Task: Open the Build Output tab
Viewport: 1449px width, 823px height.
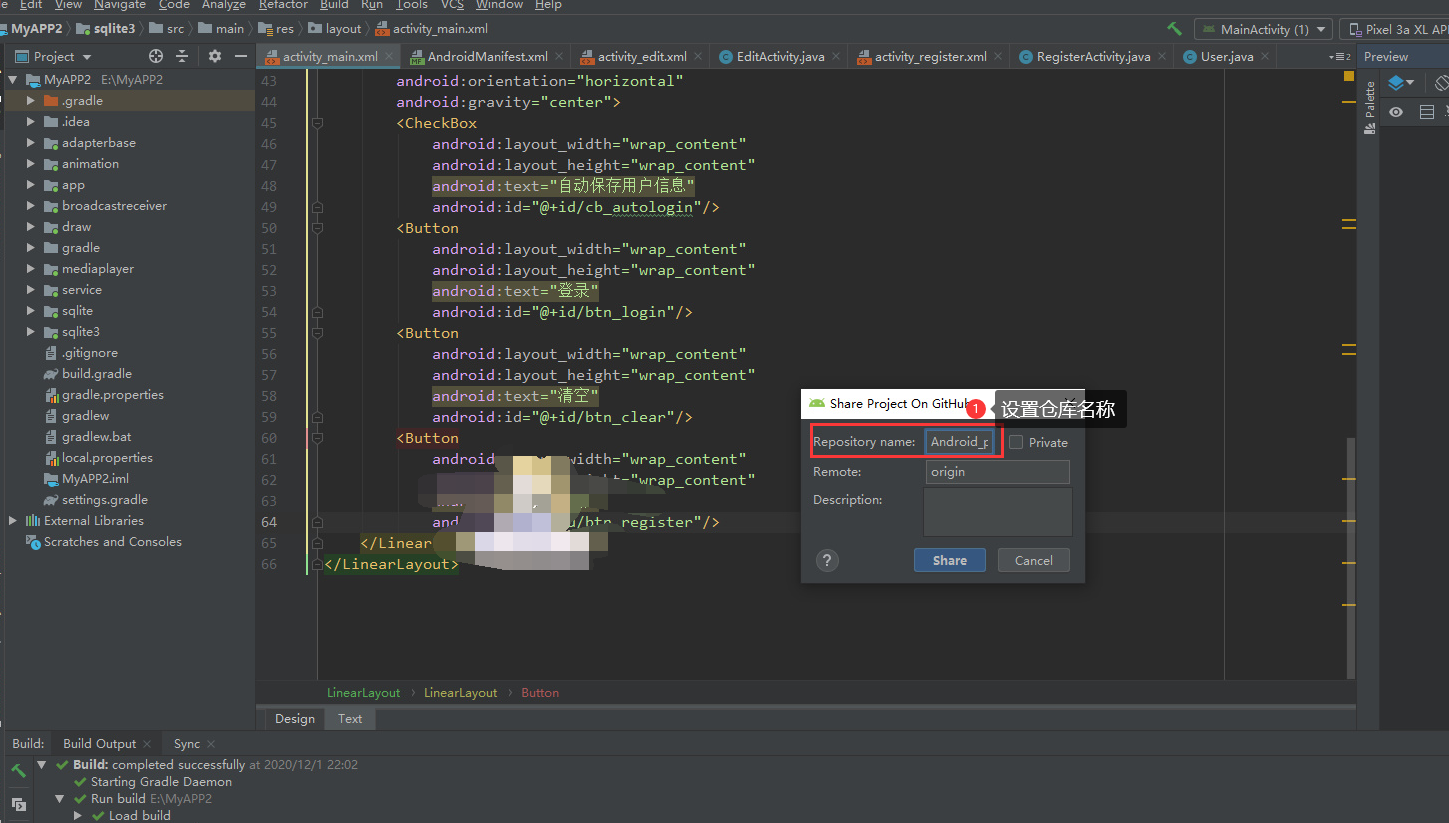Action: (x=99, y=743)
